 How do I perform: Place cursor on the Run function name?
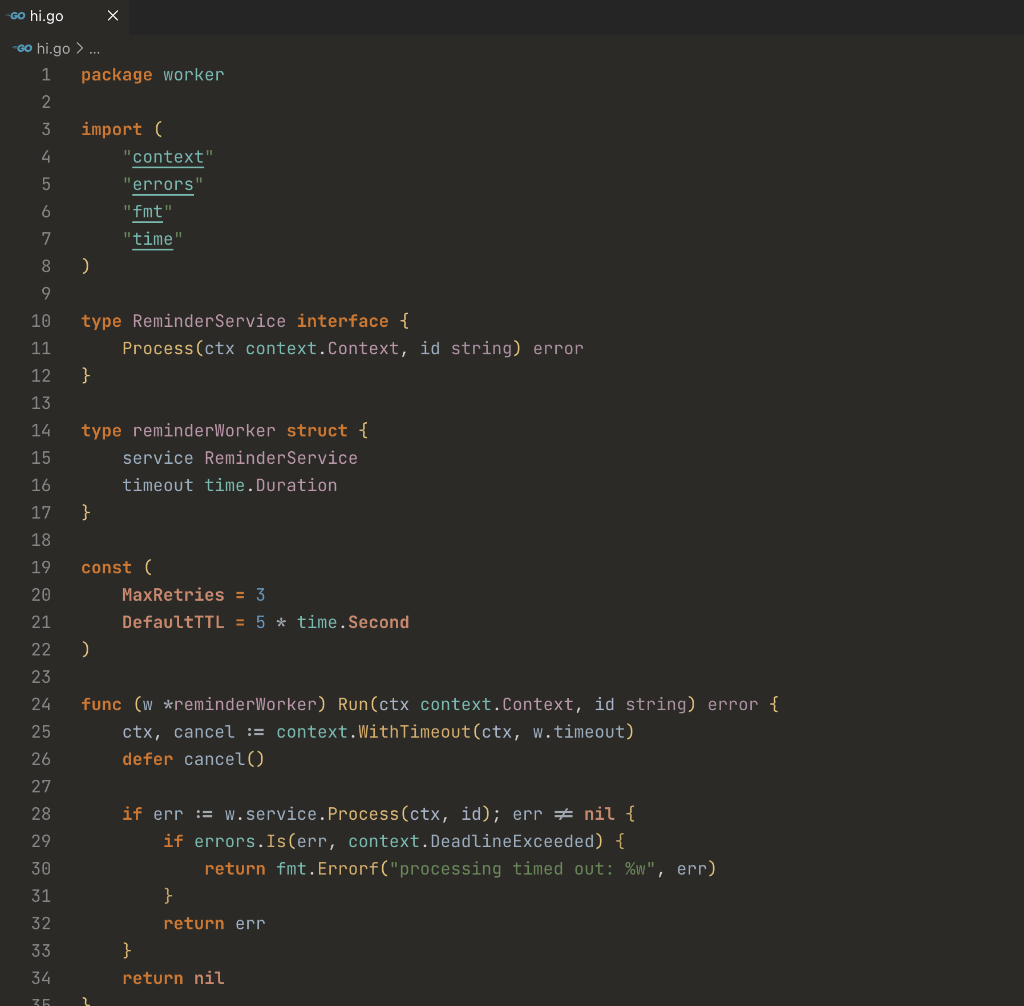pos(351,704)
